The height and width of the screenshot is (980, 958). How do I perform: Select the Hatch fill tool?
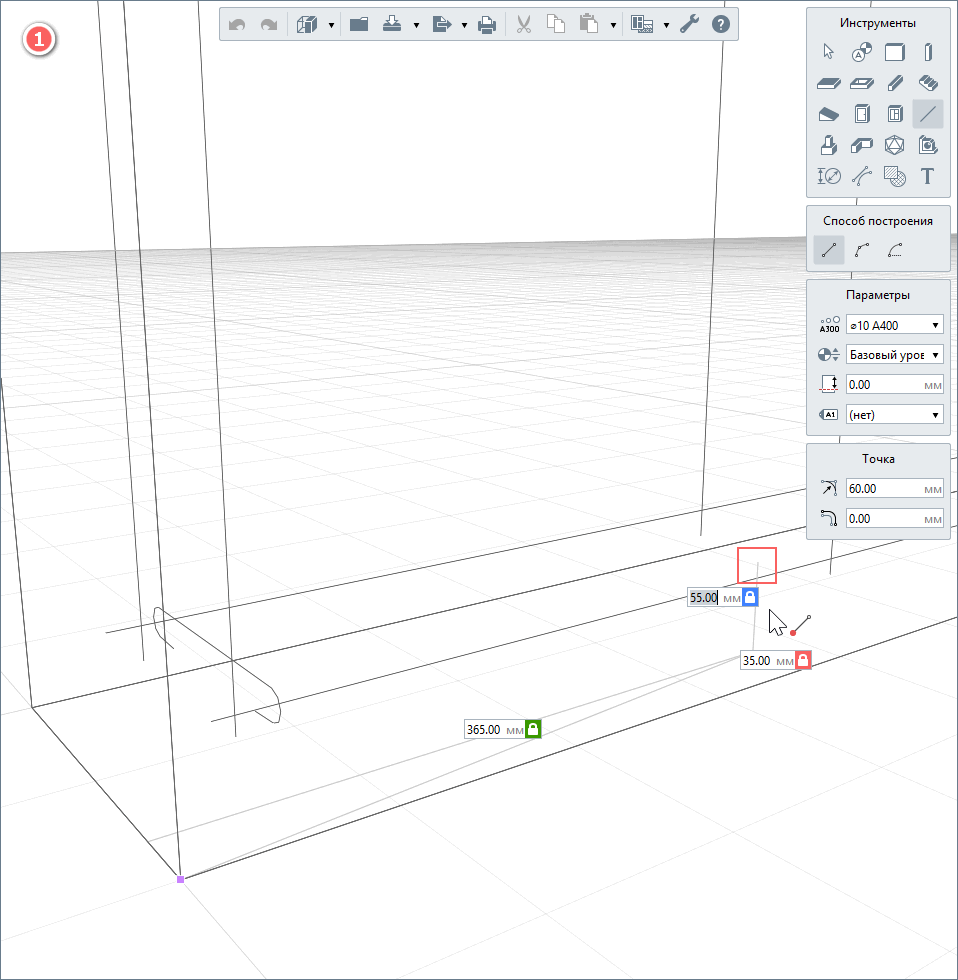click(x=895, y=177)
